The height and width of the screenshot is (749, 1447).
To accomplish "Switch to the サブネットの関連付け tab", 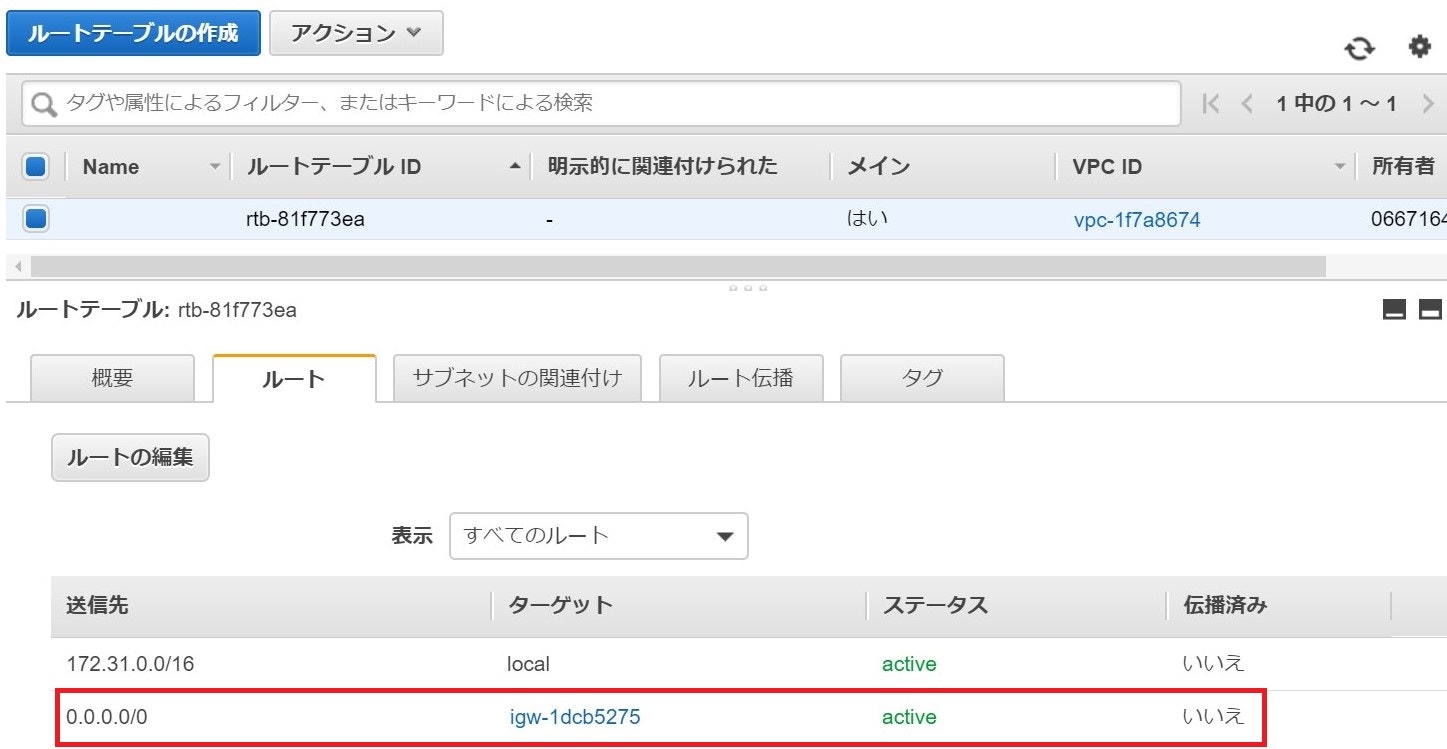I will tap(517, 378).
